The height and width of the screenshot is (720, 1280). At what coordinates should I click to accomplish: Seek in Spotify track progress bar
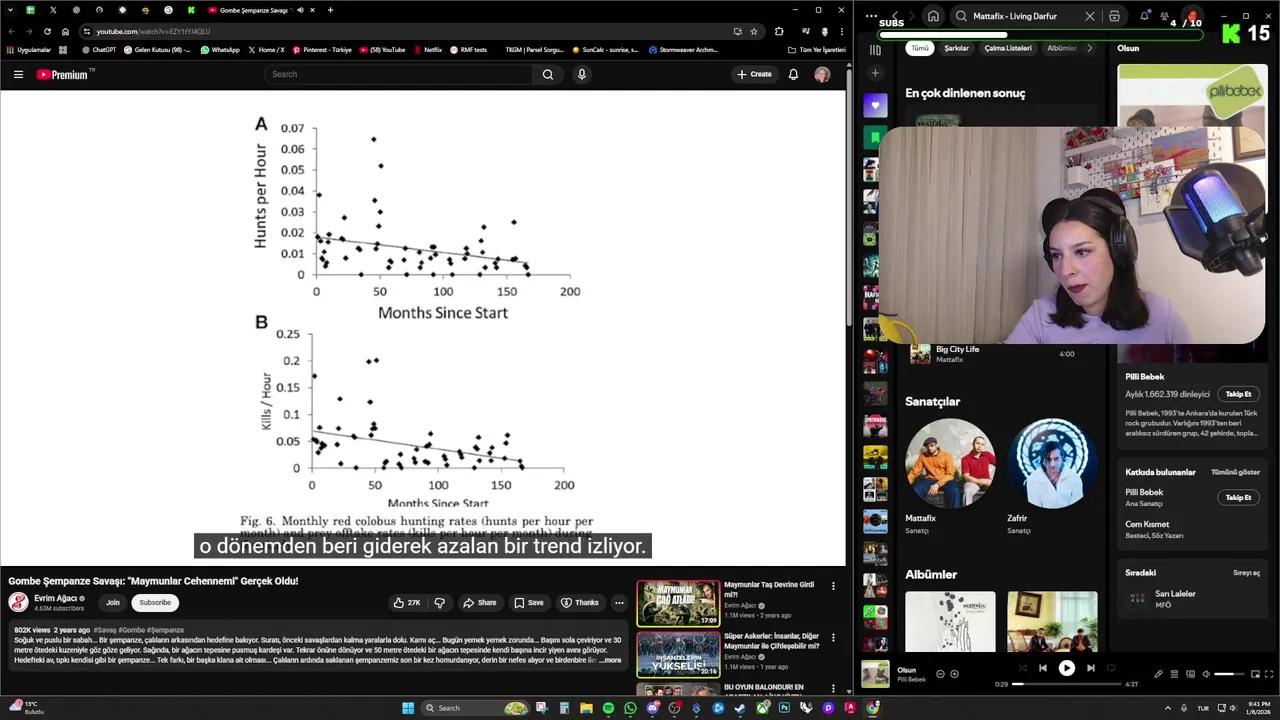1067,684
